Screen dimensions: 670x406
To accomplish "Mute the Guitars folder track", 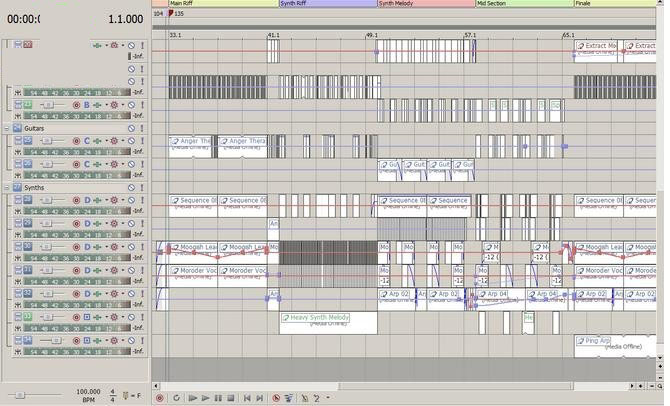I will 131,128.
